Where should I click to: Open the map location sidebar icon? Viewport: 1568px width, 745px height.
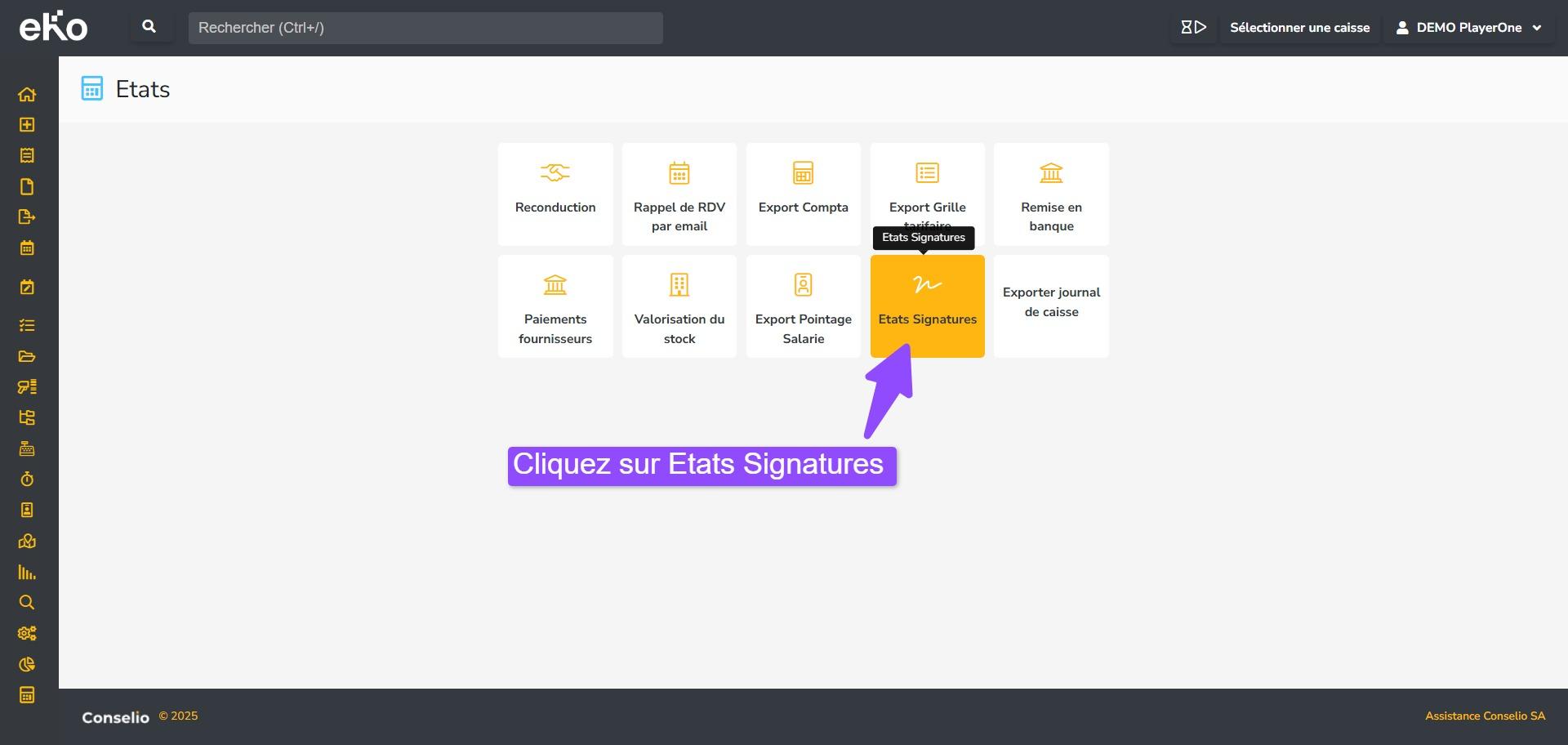click(x=27, y=541)
